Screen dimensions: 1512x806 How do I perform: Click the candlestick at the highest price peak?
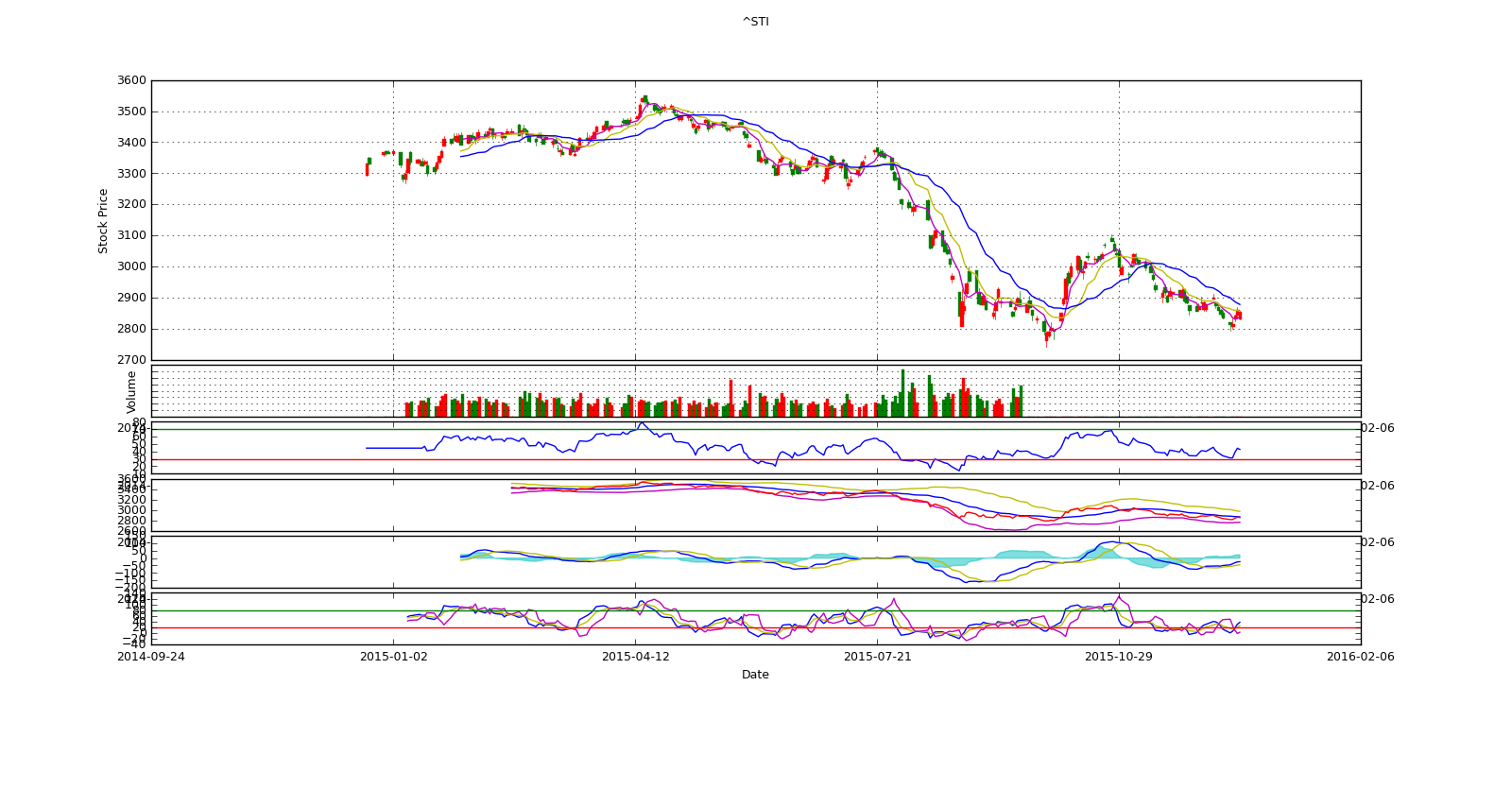(644, 99)
